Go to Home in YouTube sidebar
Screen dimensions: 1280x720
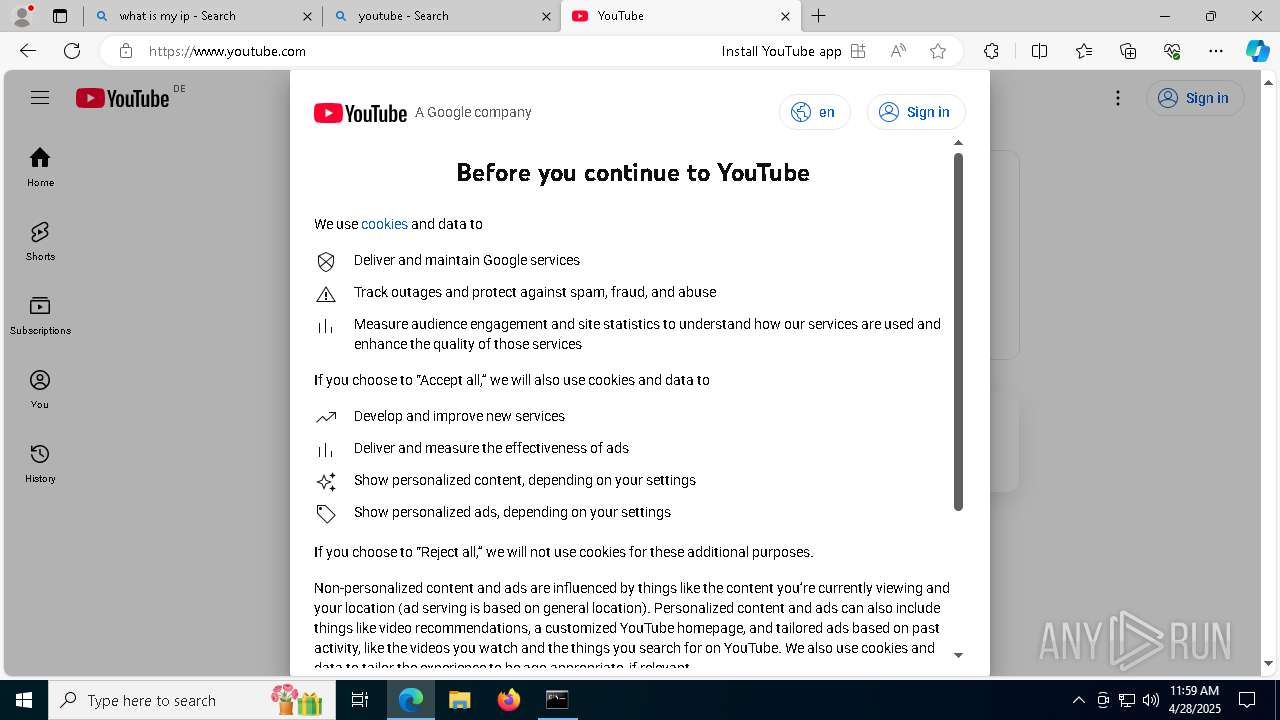(40, 167)
